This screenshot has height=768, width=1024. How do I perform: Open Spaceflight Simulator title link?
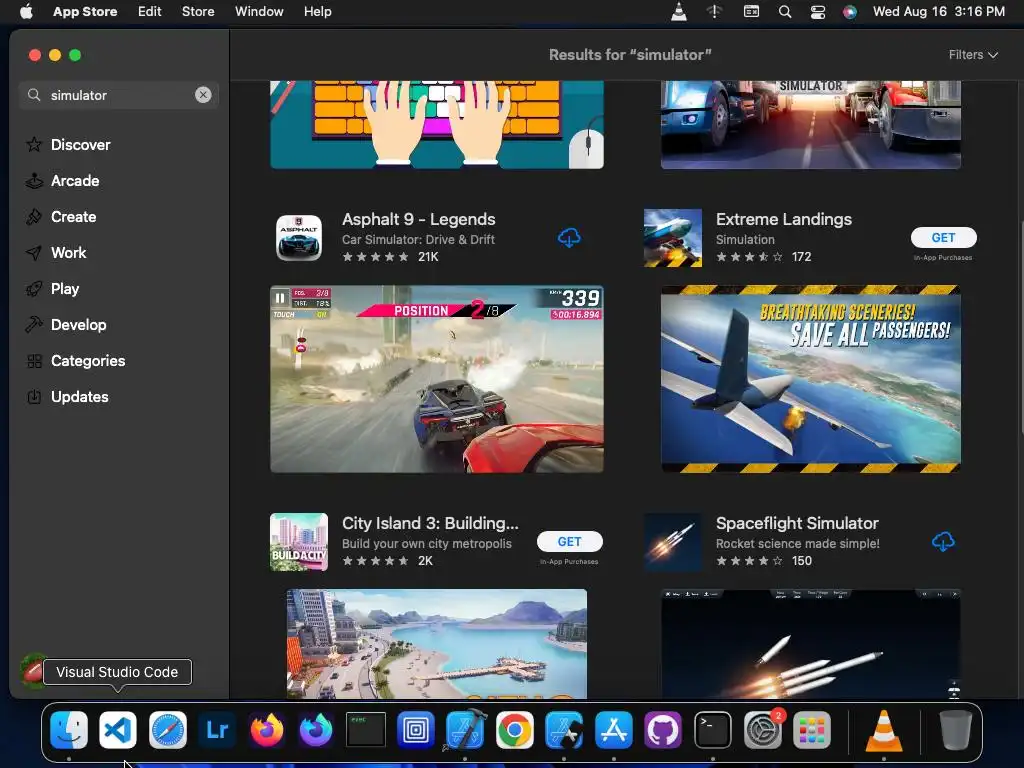[x=797, y=523]
